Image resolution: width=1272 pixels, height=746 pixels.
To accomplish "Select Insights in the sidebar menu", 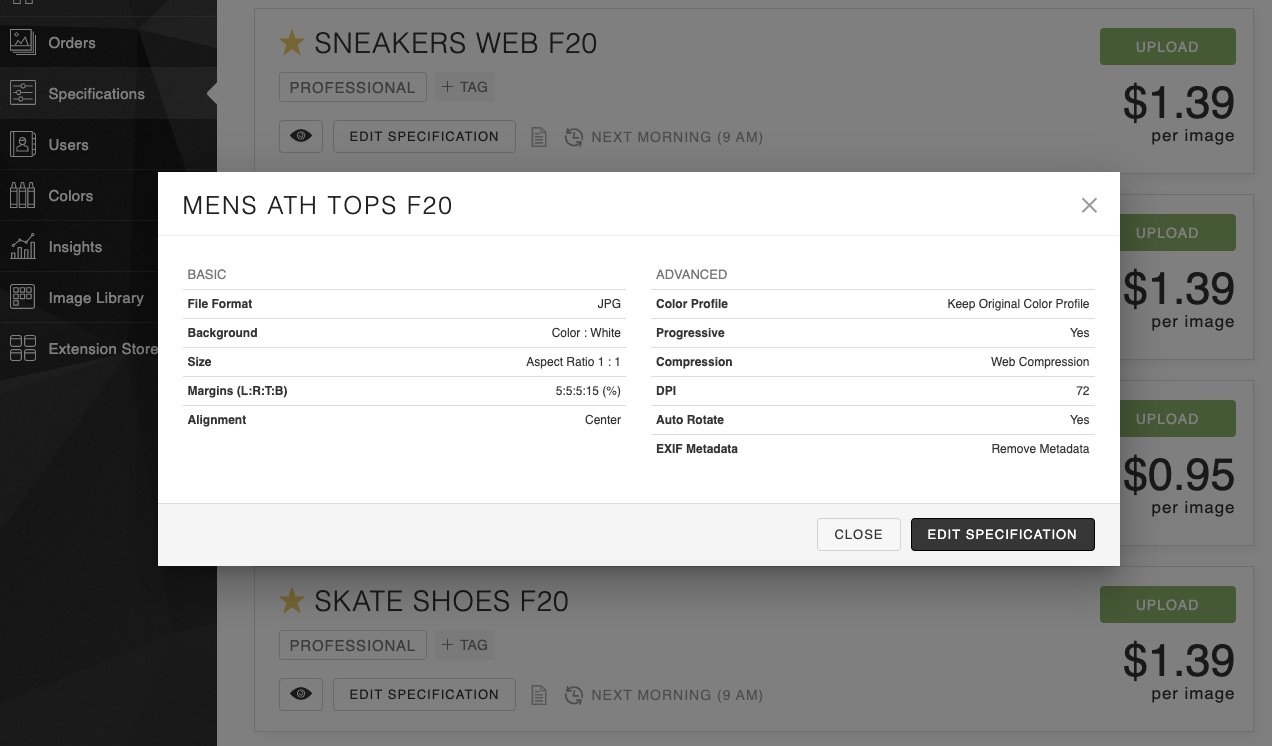I will pos(75,247).
